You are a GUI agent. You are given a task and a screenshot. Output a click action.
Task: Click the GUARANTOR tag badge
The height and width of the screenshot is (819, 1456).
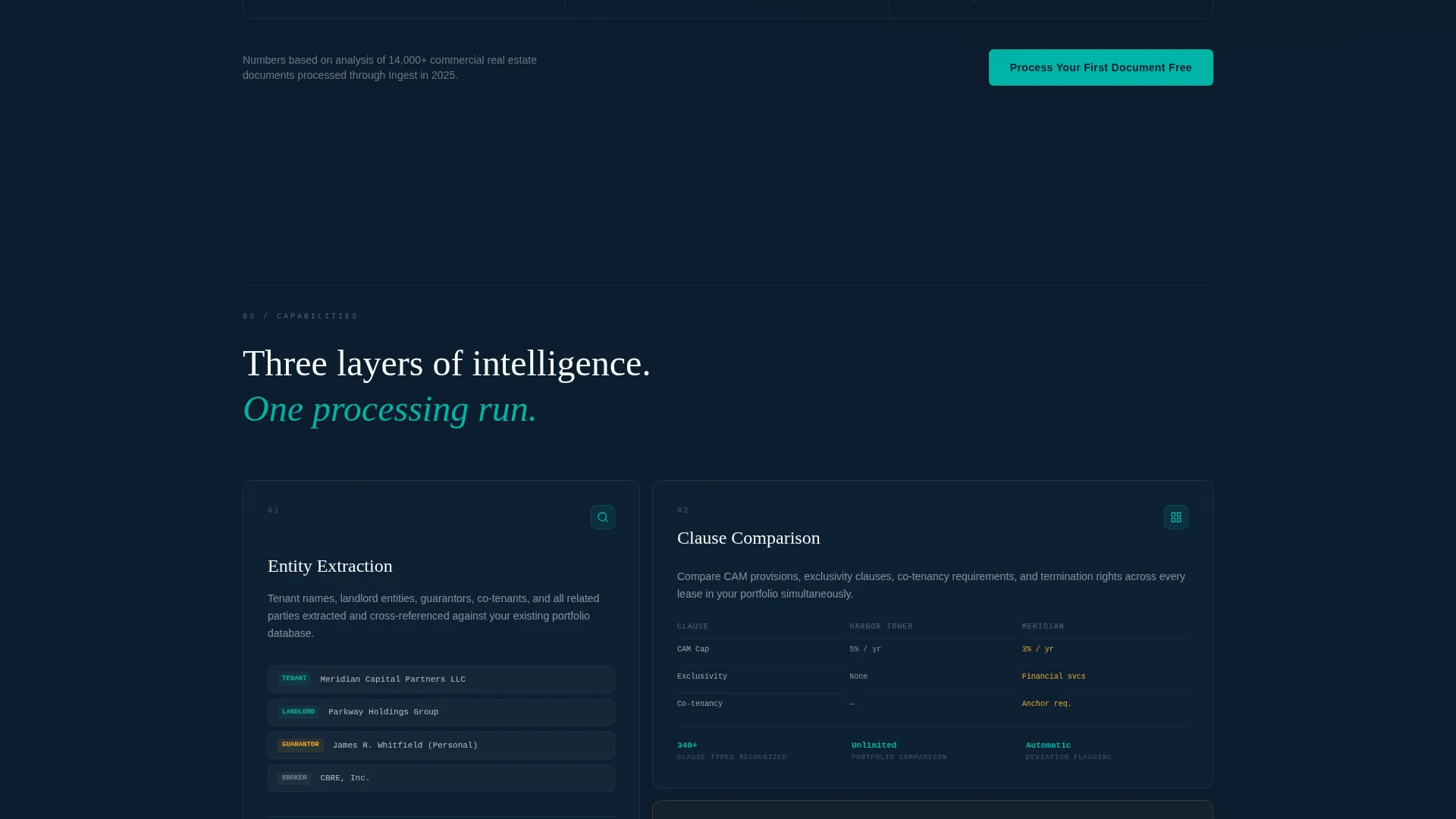[x=300, y=745]
